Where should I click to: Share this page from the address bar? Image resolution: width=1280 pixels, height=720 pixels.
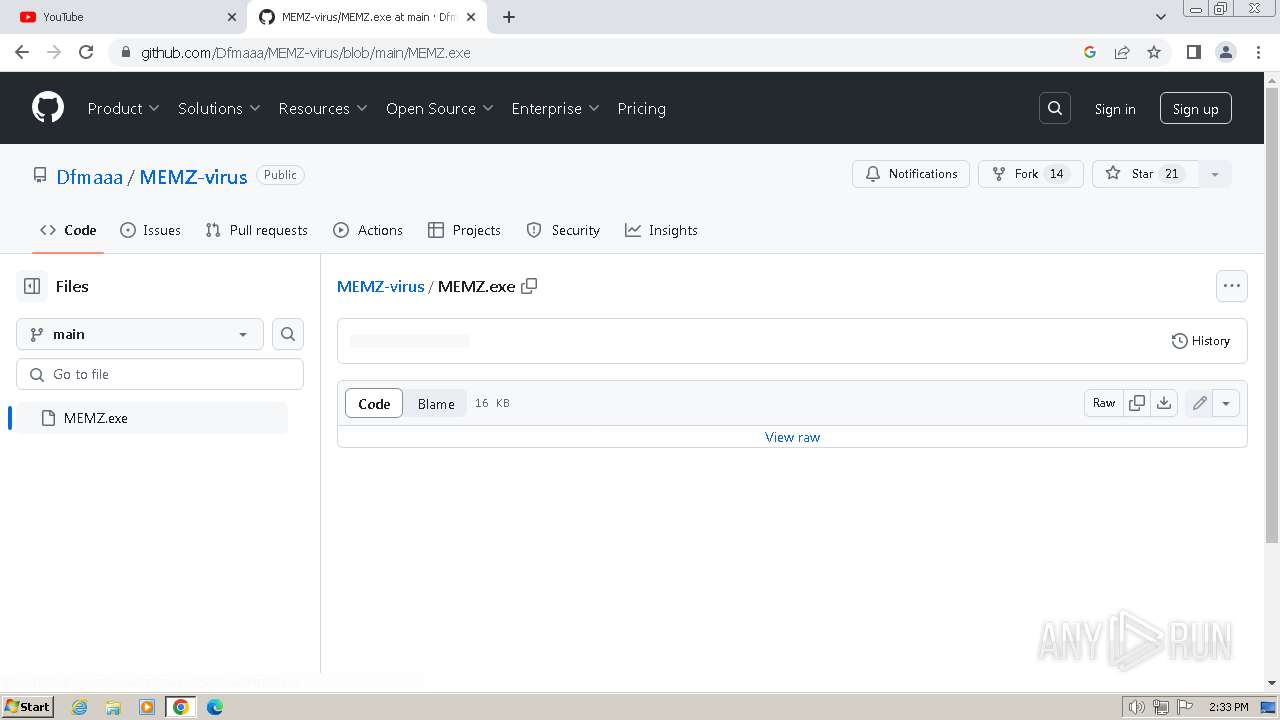[1122, 52]
